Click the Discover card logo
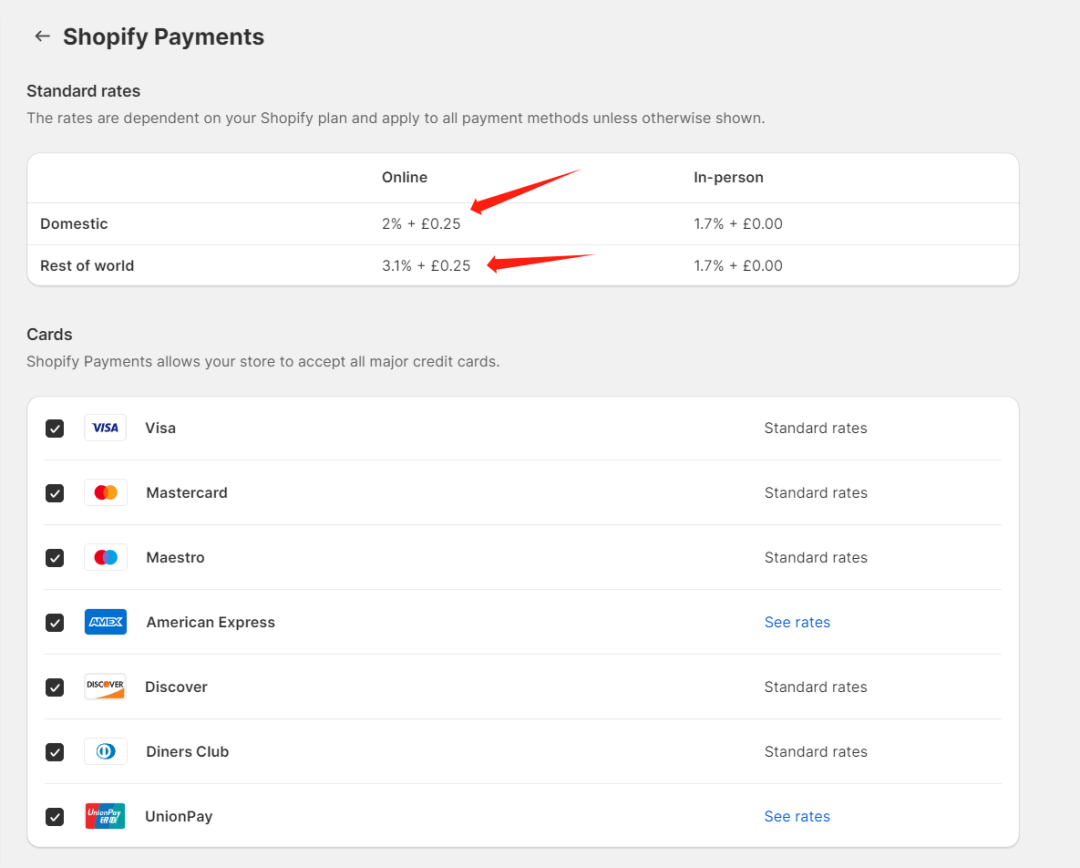 point(105,687)
